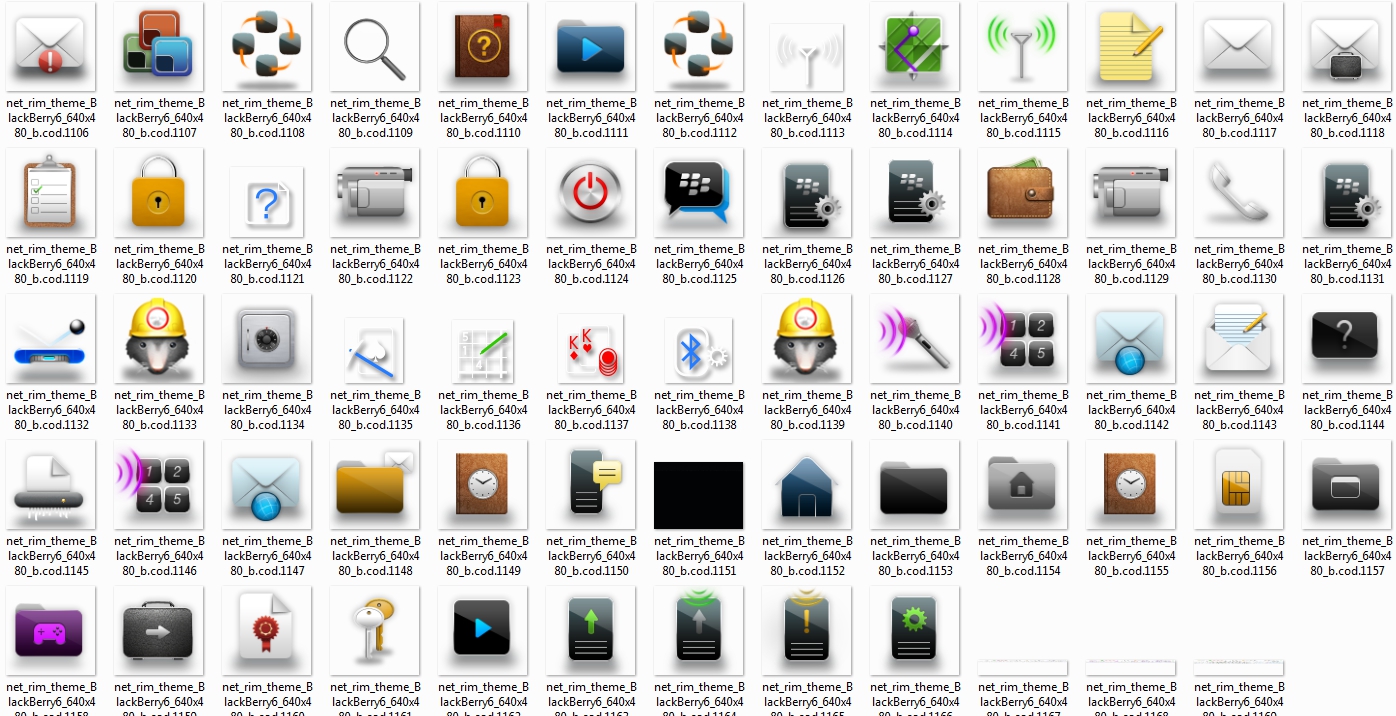This screenshot has height=716, width=1396.
Task: Select file name ending in cod.1149
Action: click(x=483, y=556)
